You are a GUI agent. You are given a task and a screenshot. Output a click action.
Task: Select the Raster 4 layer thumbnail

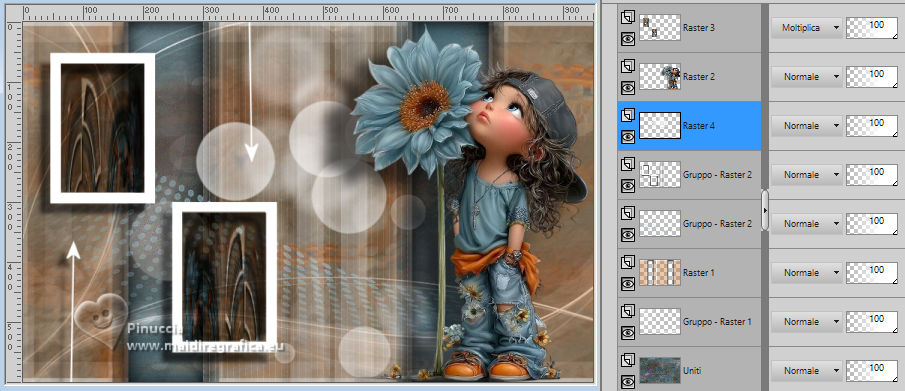(x=660, y=125)
